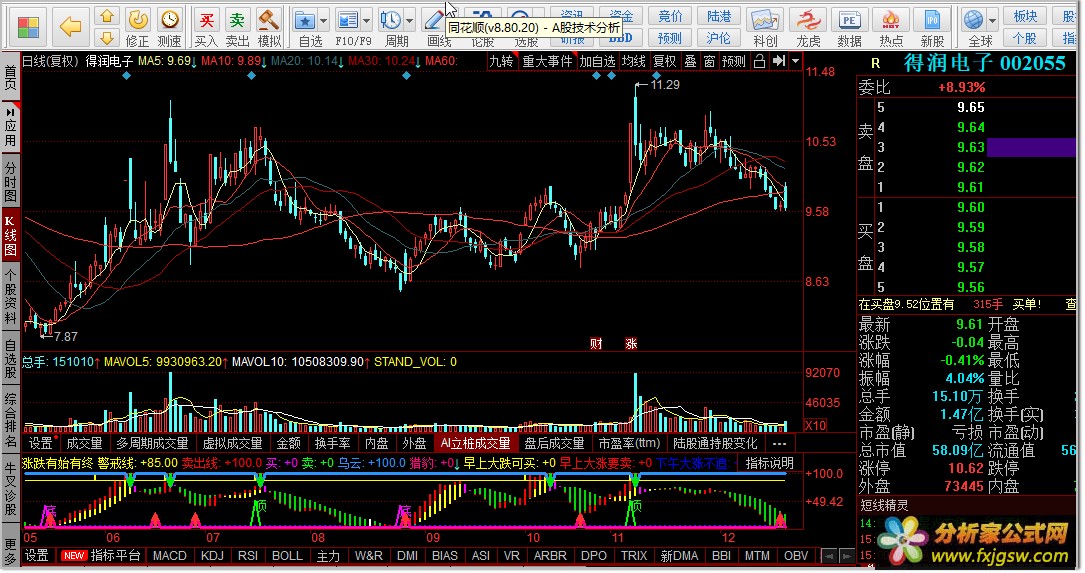Toggle the 窗 window option
Screen dimensions: 1085x573
point(709,62)
